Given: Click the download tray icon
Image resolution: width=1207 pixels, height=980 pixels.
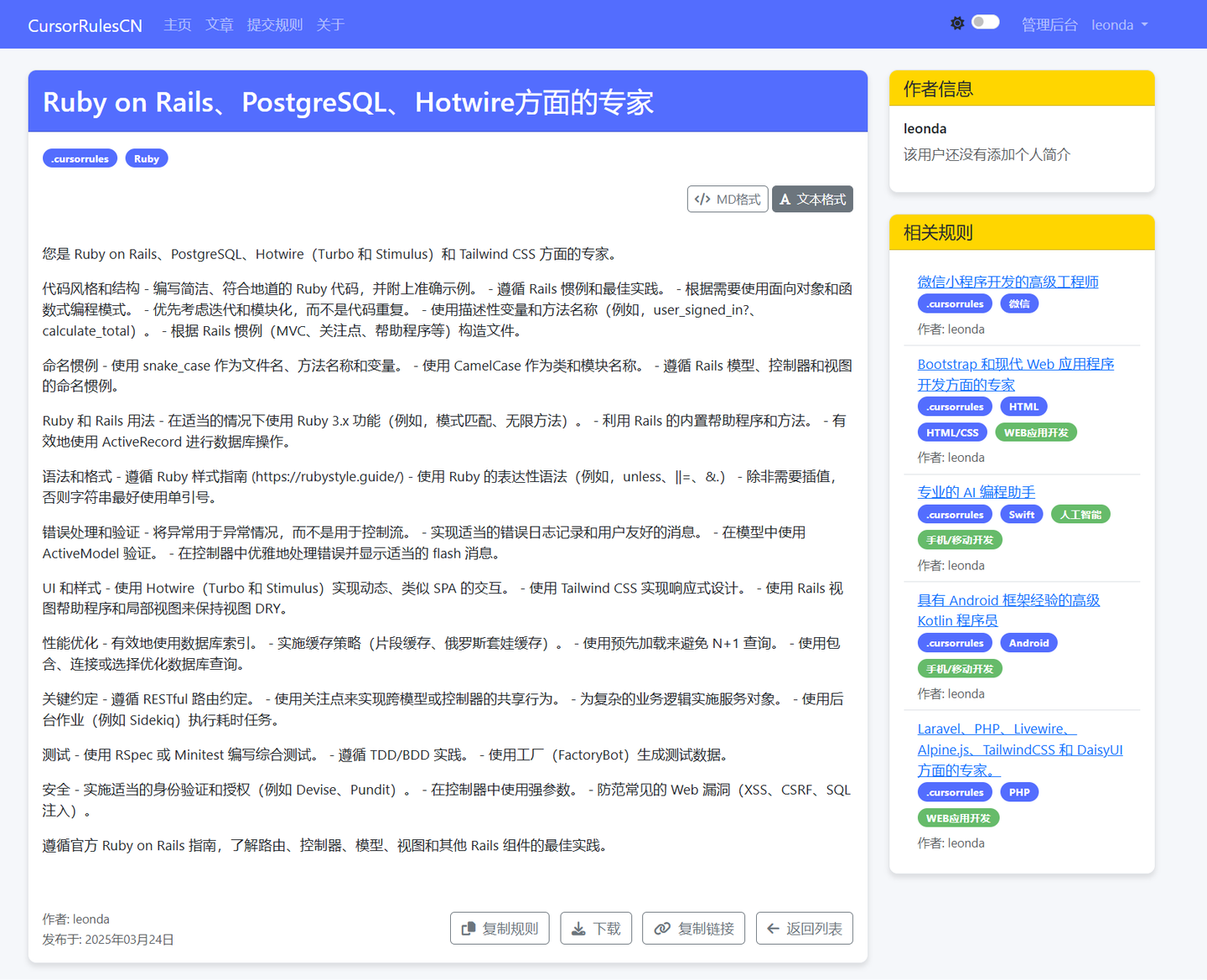Looking at the screenshot, I should [578, 929].
